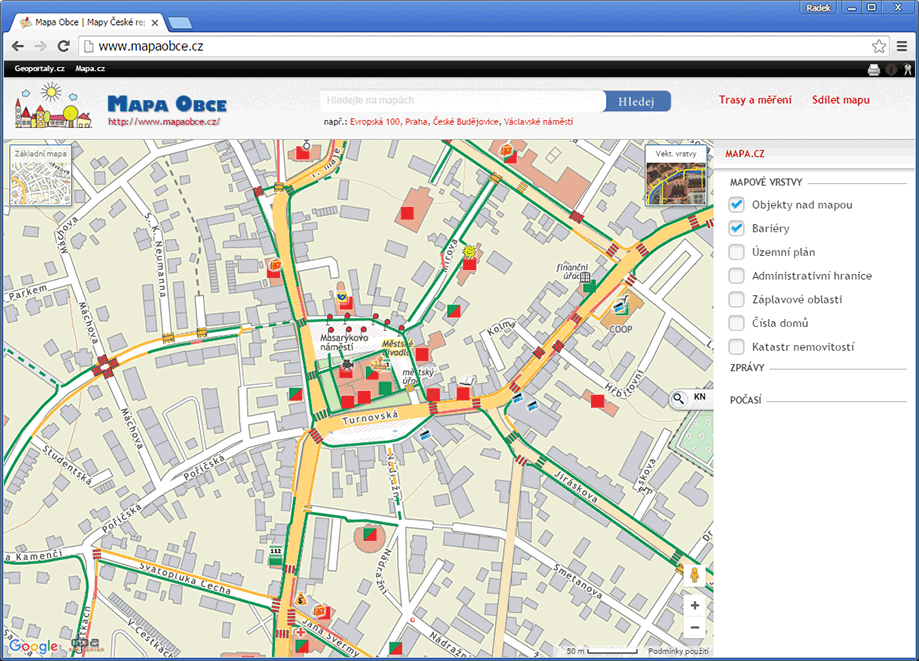The width and height of the screenshot is (919, 661).
Task: Click the Evropská 100 example link
Action: click(x=375, y=122)
